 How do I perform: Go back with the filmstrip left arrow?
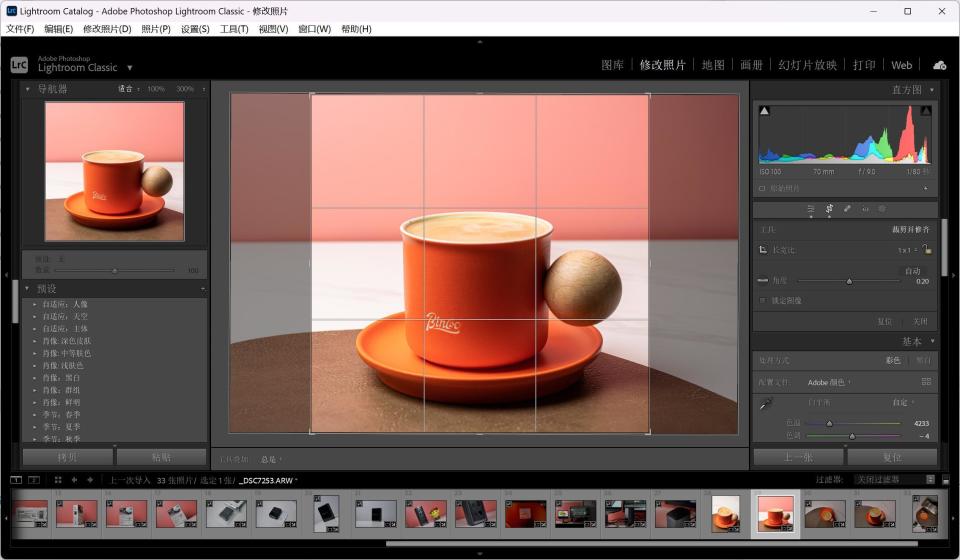75,480
